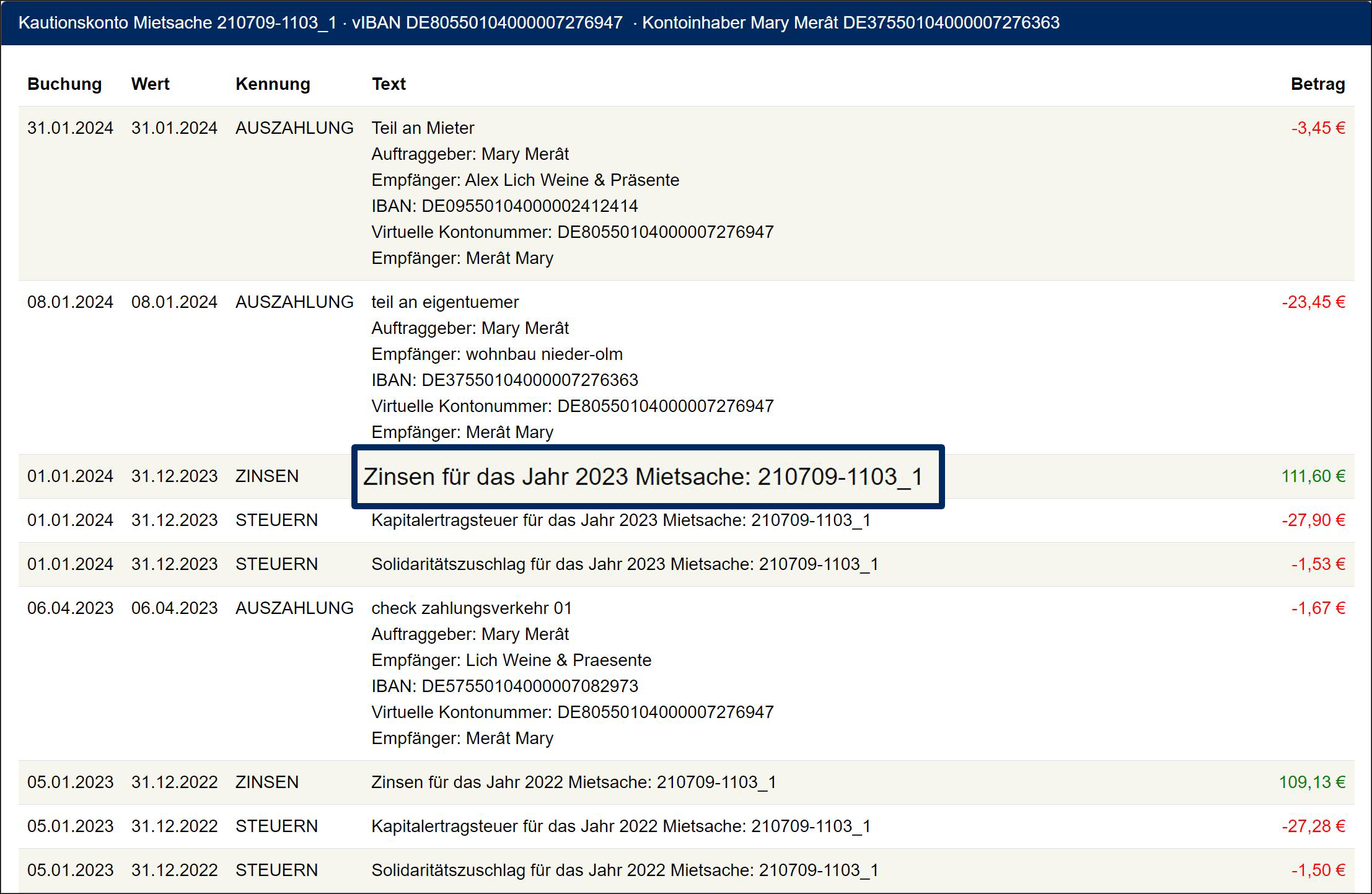This screenshot has height=894, width=1372.
Task: Click Kapitalertragsteuer 2022 entry text
Action: click(621, 826)
